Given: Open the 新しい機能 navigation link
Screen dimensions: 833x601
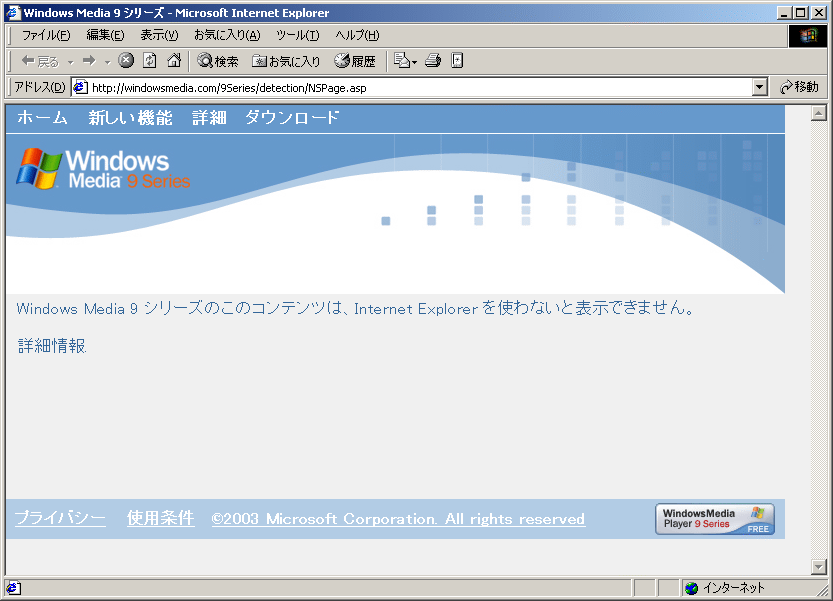Looking at the screenshot, I should point(130,117).
